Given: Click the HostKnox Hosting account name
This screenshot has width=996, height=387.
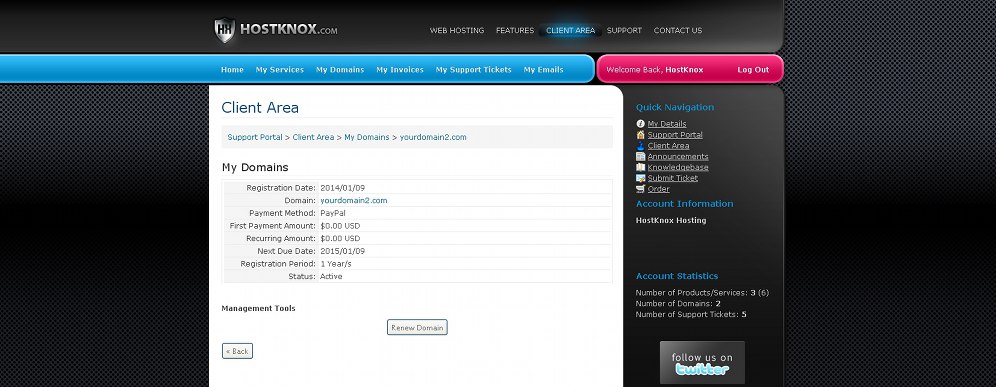Looking at the screenshot, I should click(671, 221).
